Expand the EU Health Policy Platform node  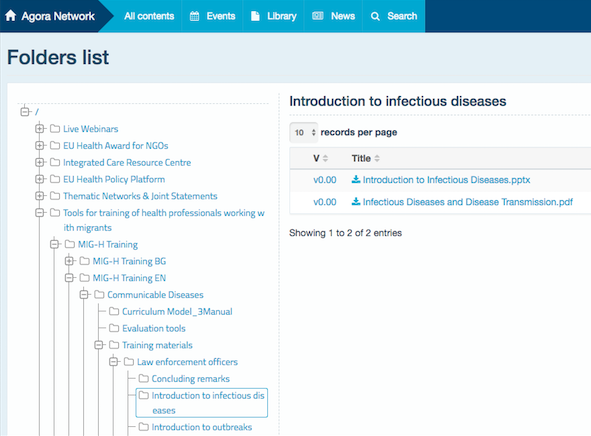40,179
